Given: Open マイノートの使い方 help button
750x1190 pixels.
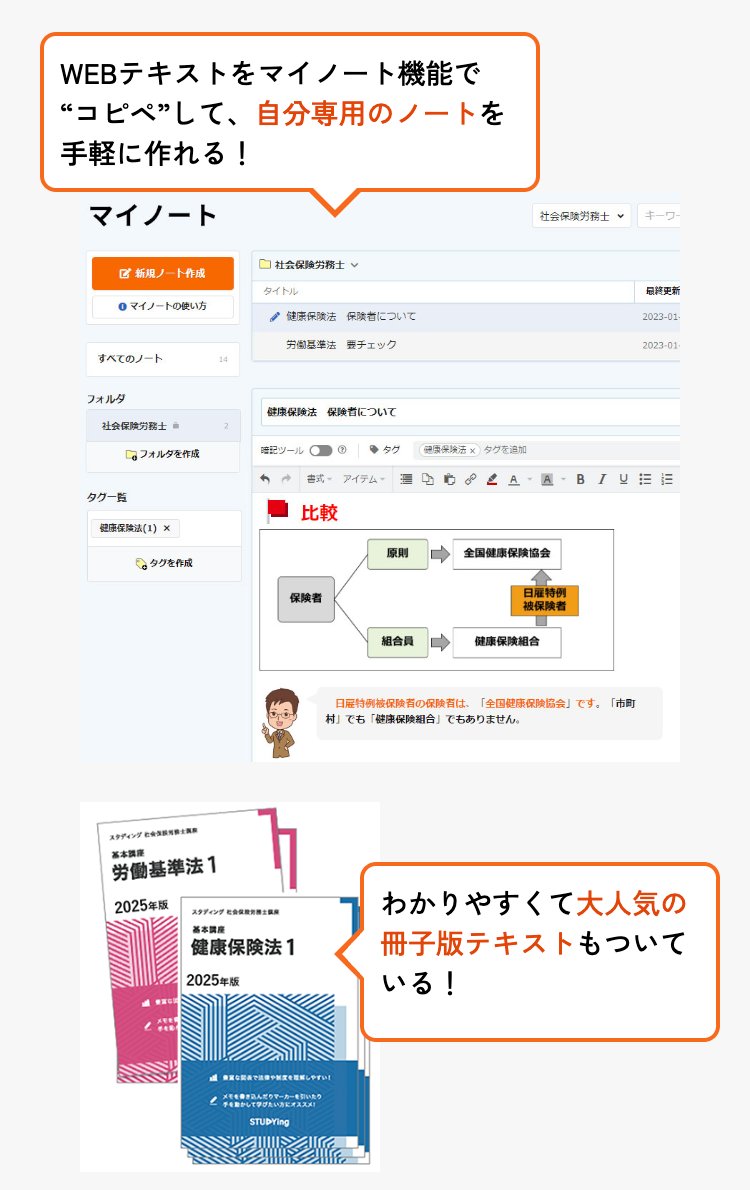Looking at the screenshot, I should pos(162,306).
